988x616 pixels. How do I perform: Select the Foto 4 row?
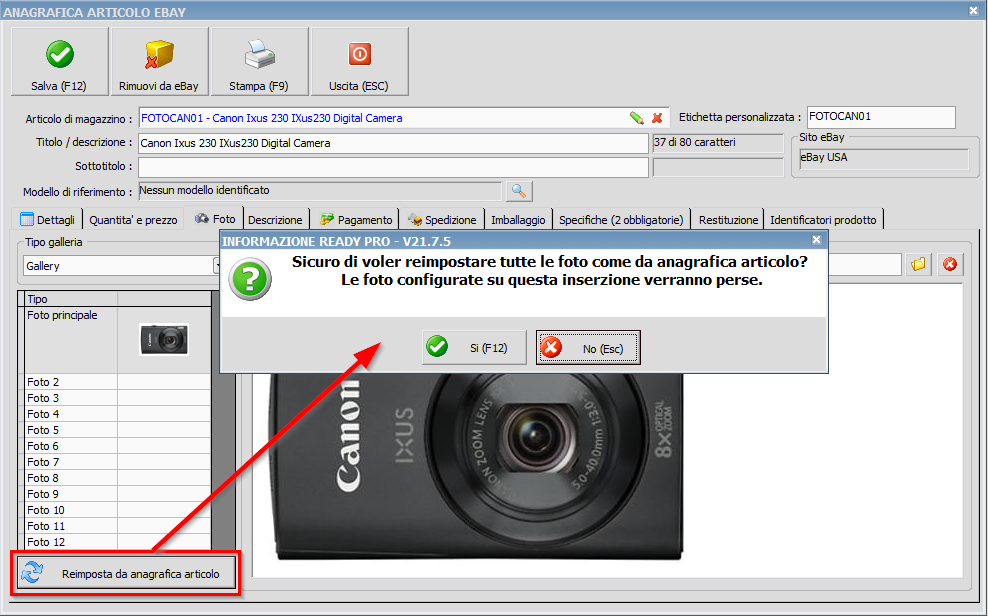(x=118, y=414)
